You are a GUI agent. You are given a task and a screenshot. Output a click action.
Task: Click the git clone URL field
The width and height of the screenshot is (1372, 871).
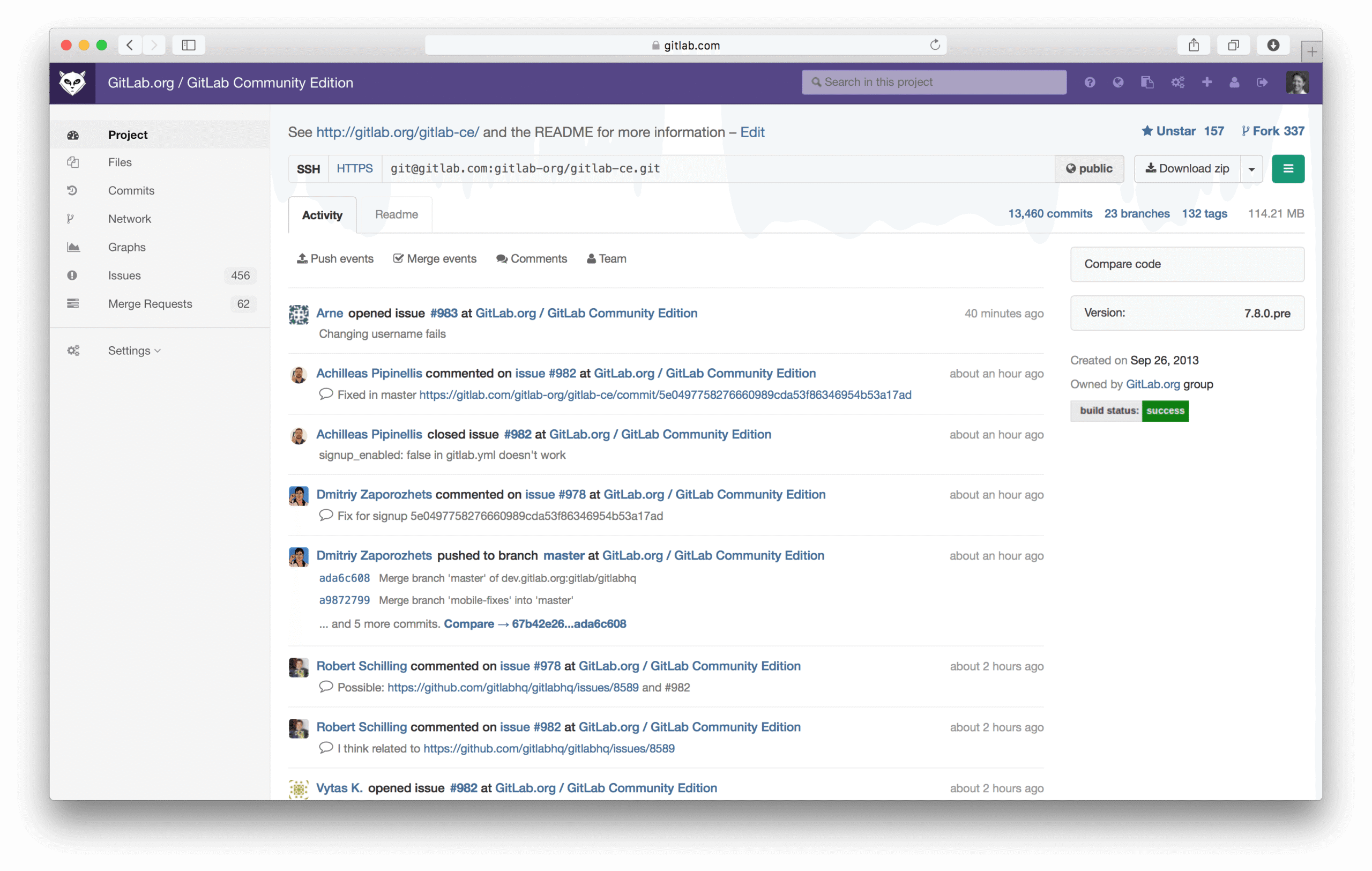point(718,169)
